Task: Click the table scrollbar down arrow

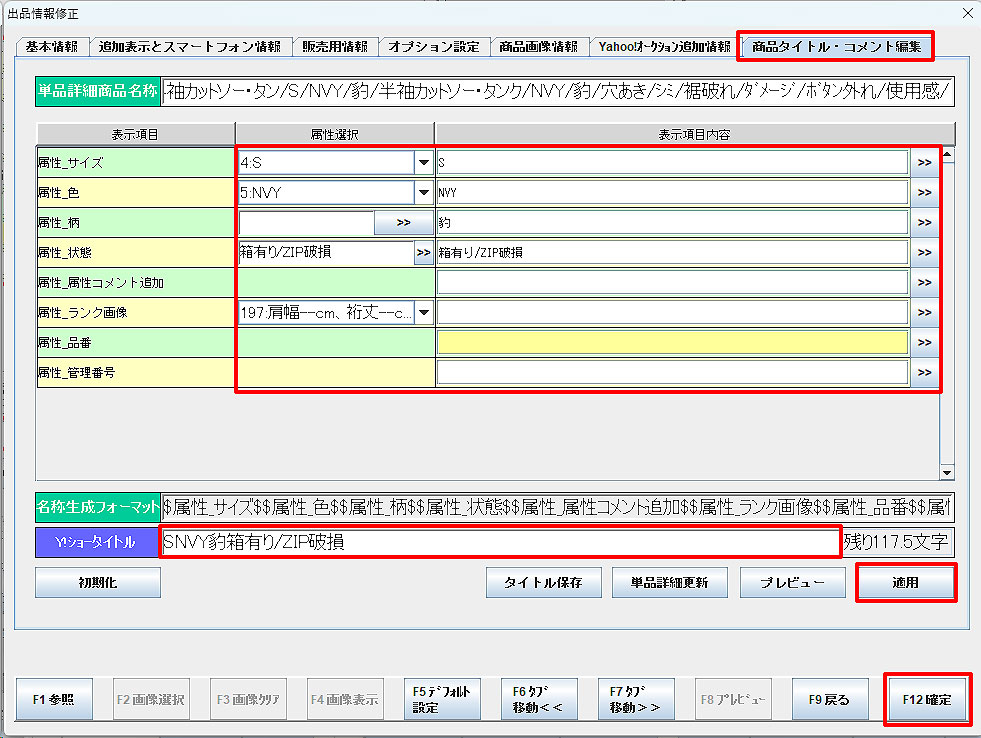Action: point(948,473)
